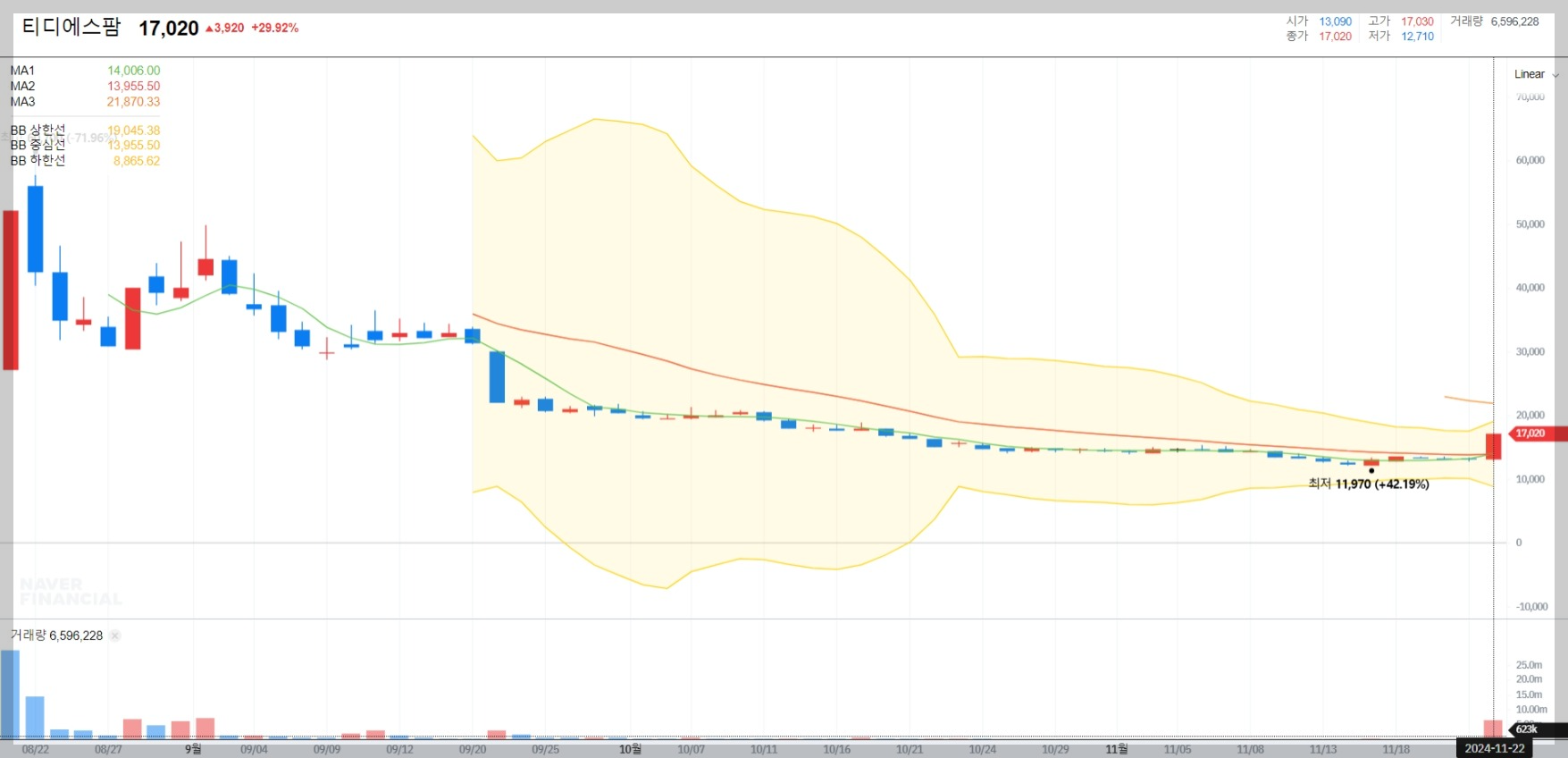Select the 10/24 date on time axis
This screenshot has width=1568, height=758.
tap(983, 749)
